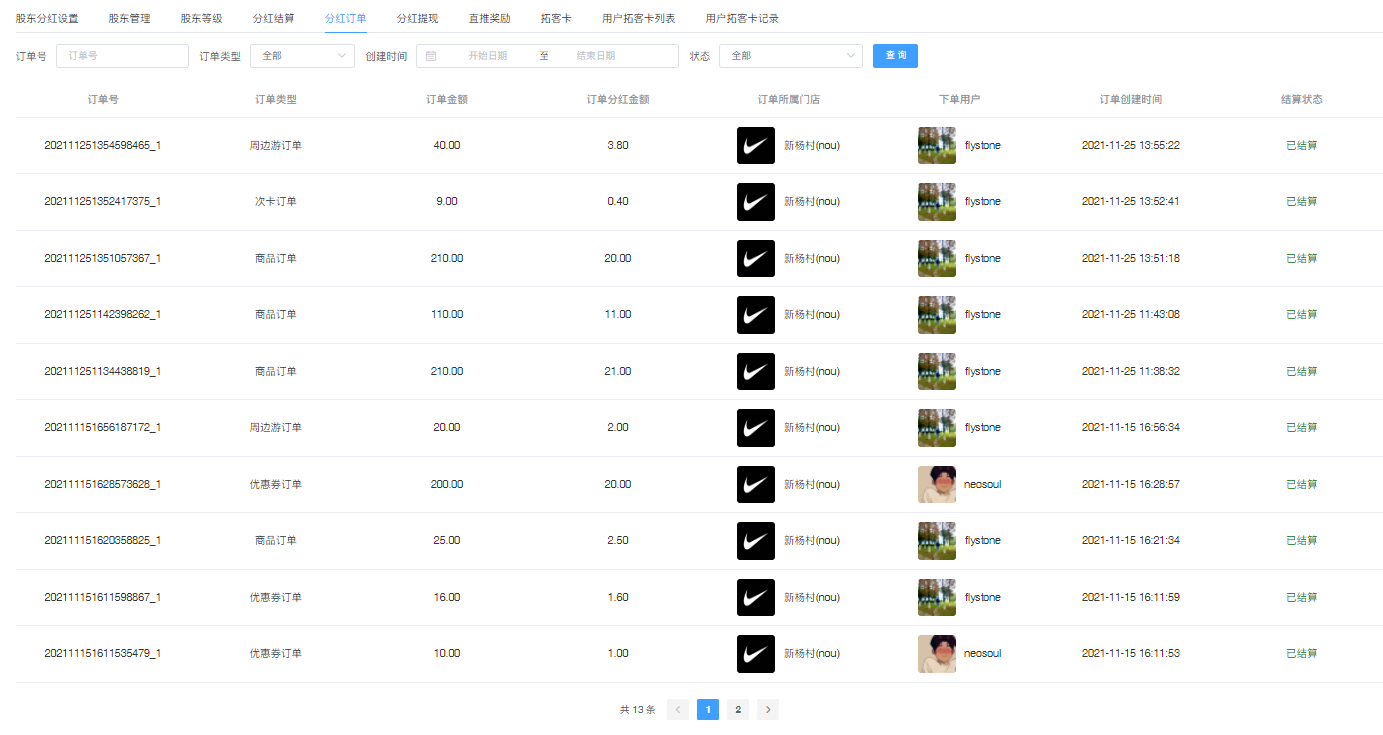
Task: Click flystone avatar in order 202111151611598867_1 row
Action: 937,597
